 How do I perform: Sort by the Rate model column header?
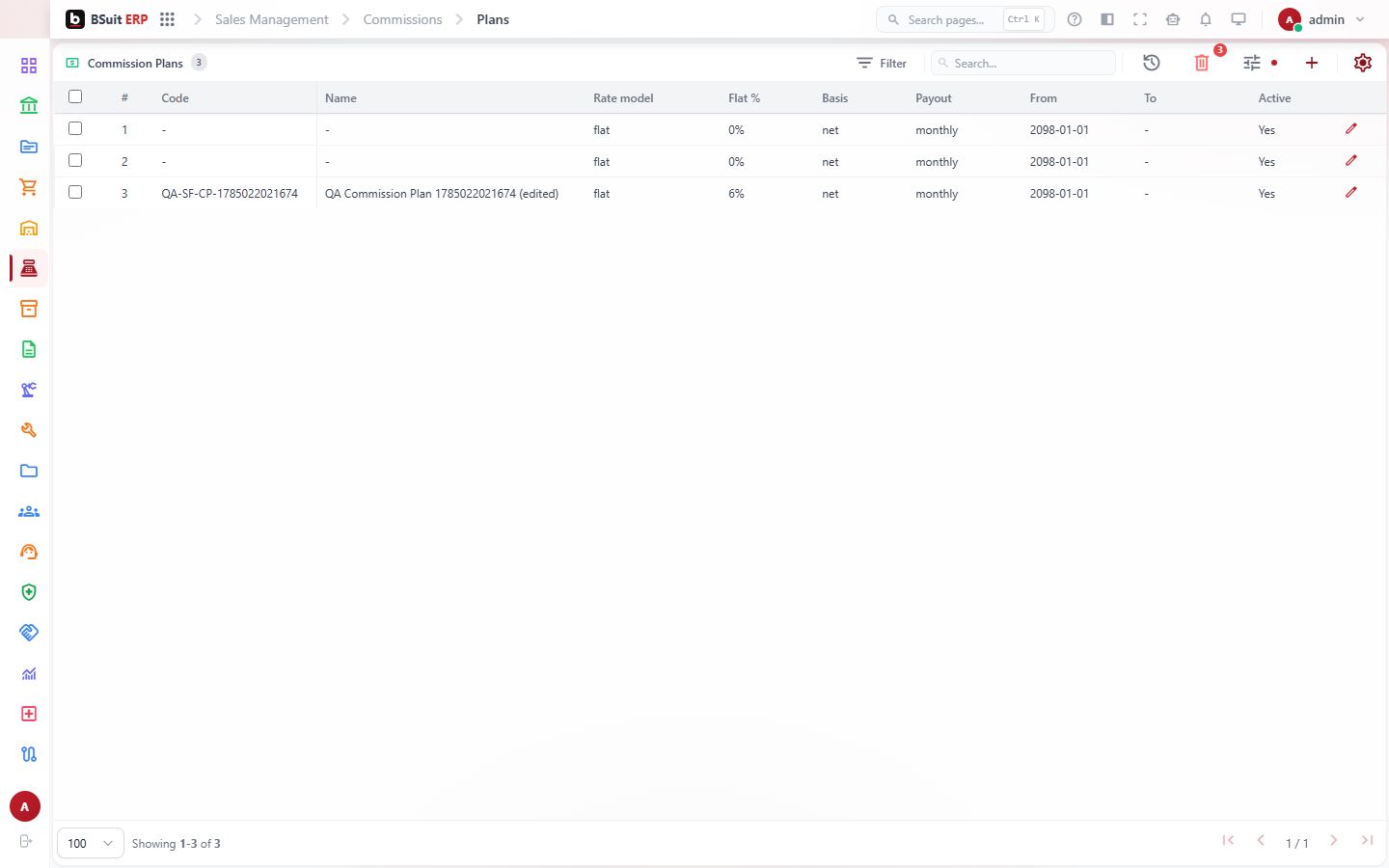point(623,97)
